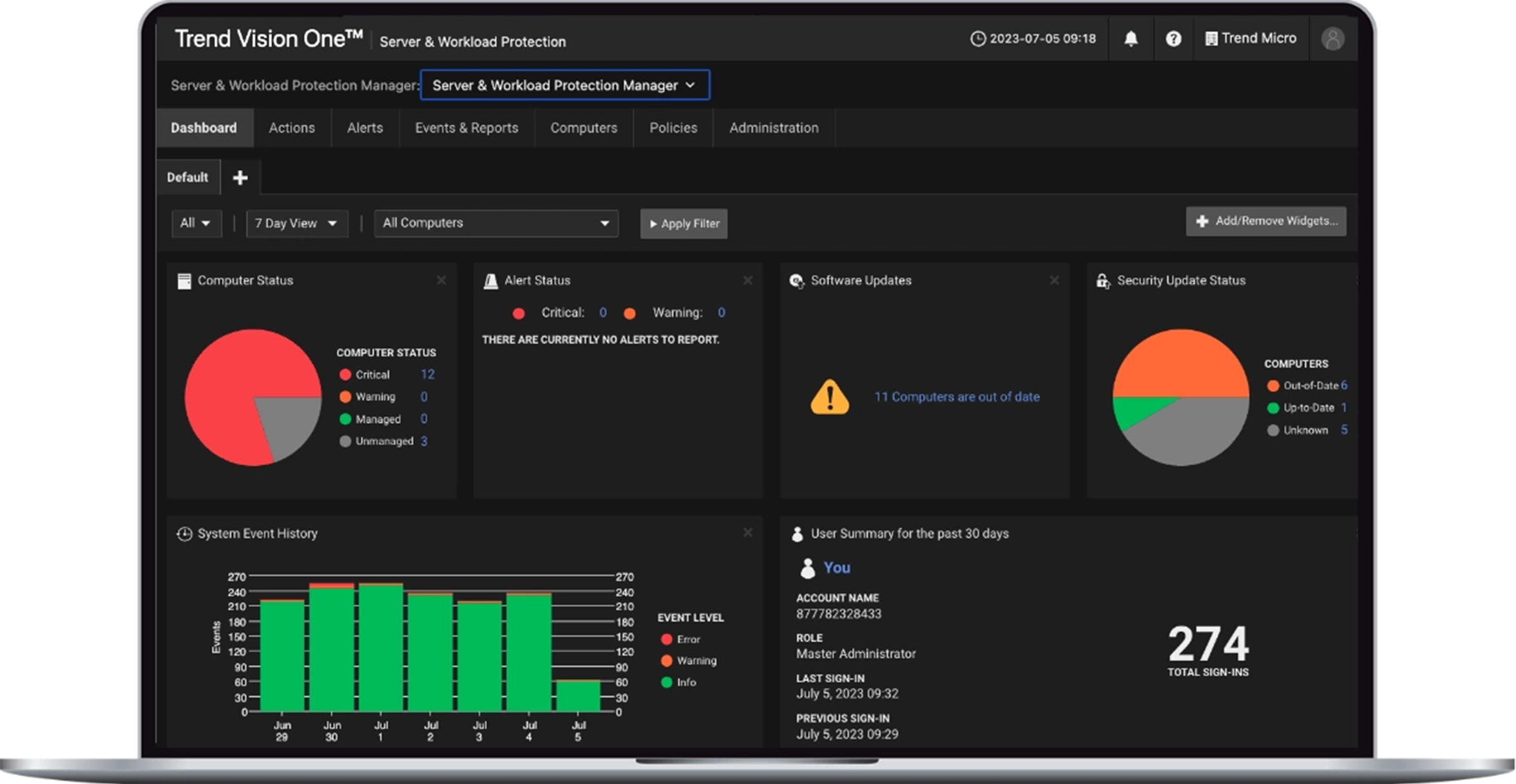Click the account name 877782328433
1516x784 pixels.
[x=838, y=614]
